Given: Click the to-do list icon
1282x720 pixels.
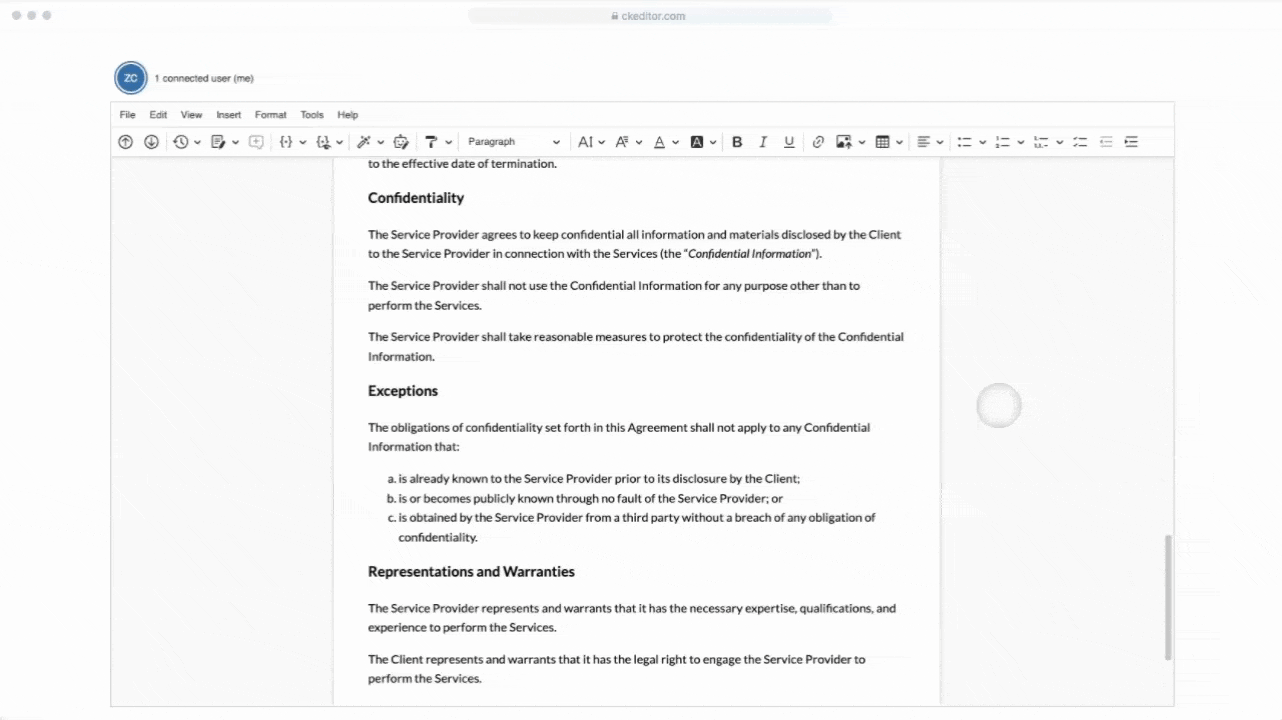Looking at the screenshot, I should (x=1080, y=142).
